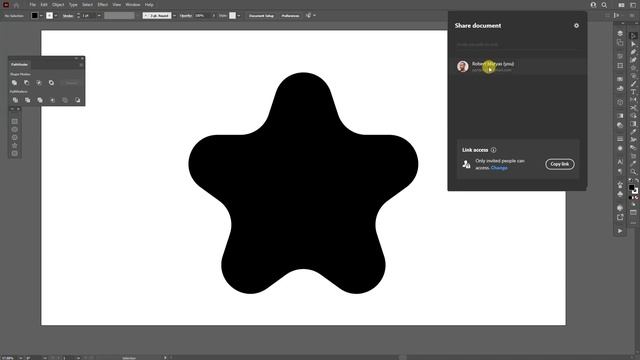Click the Copy link button
The height and width of the screenshot is (360, 640).
pos(560,164)
